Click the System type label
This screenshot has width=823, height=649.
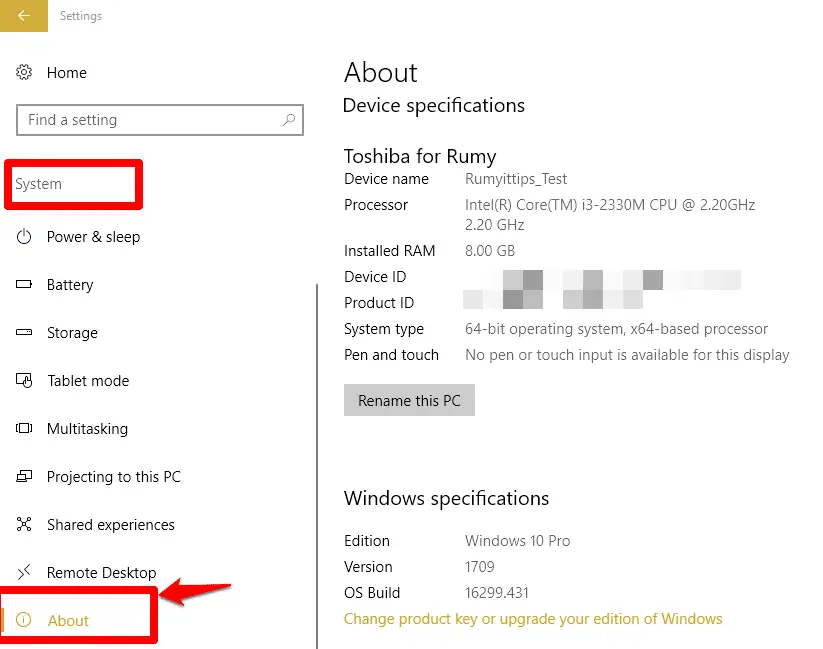pyautogui.click(x=384, y=329)
